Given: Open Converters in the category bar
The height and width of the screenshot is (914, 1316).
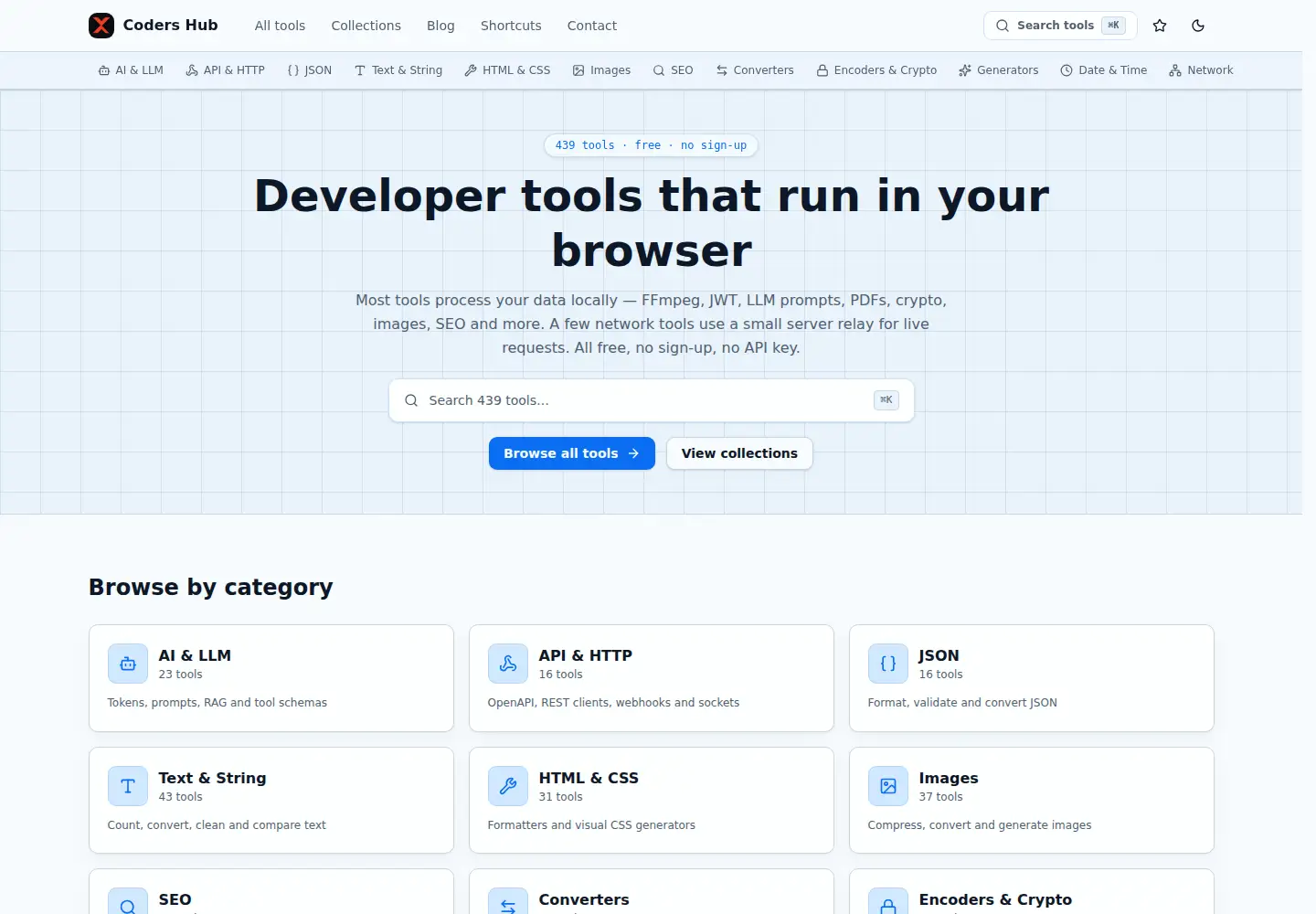Looking at the screenshot, I should point(755,70).
